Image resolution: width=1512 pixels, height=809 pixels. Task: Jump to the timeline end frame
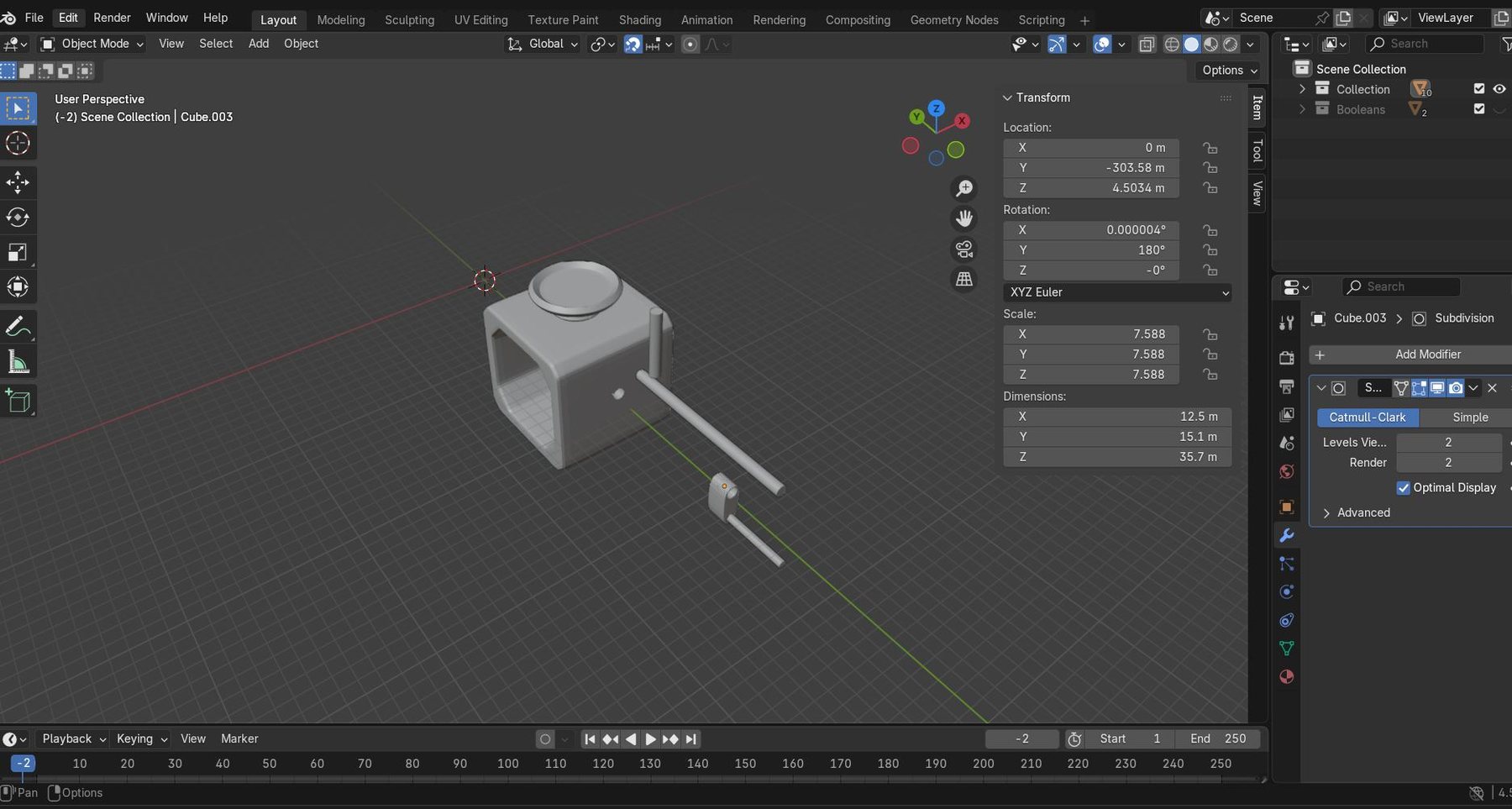tap(690, 739)
